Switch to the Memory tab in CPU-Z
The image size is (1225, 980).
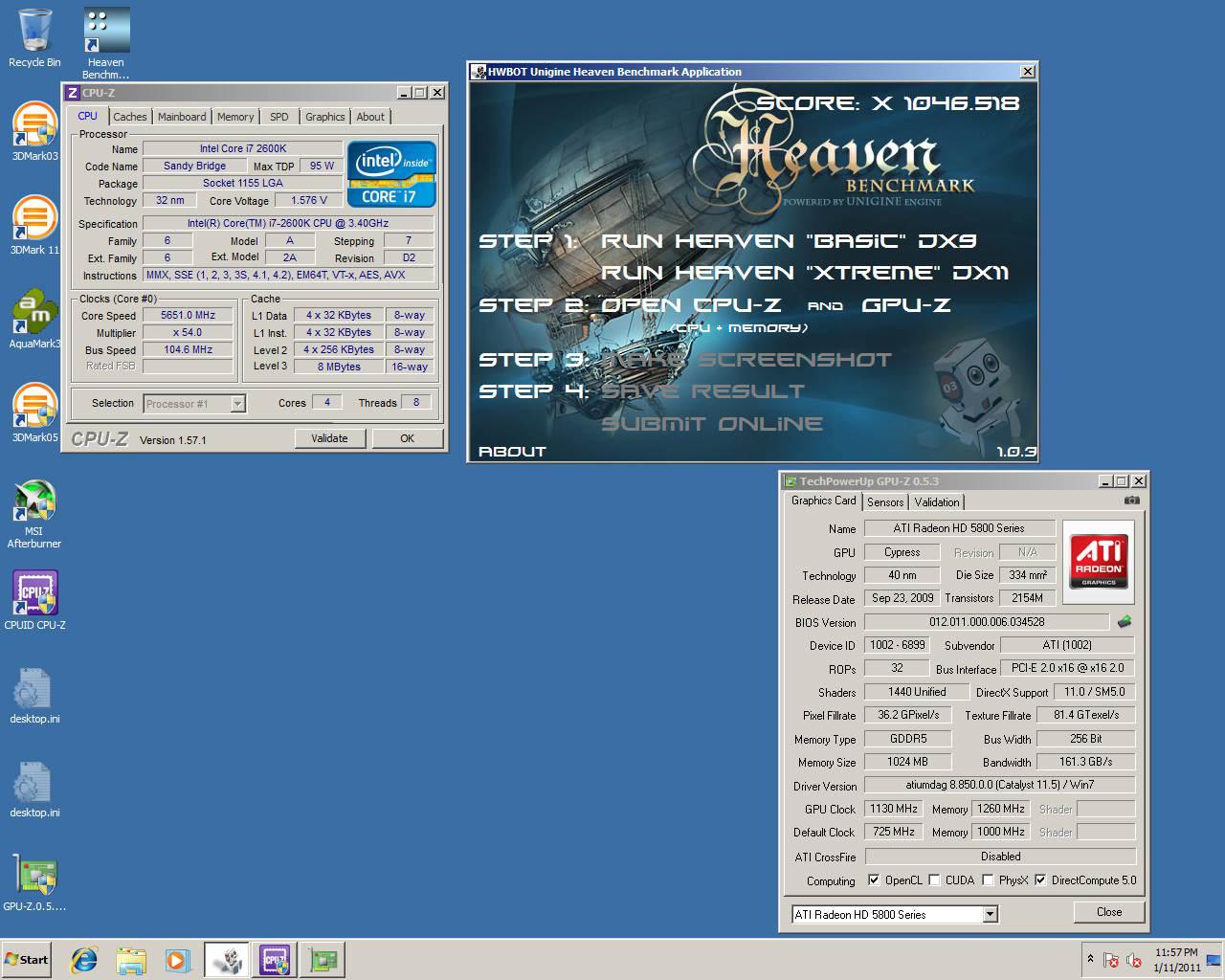click(x=235, y=117)
